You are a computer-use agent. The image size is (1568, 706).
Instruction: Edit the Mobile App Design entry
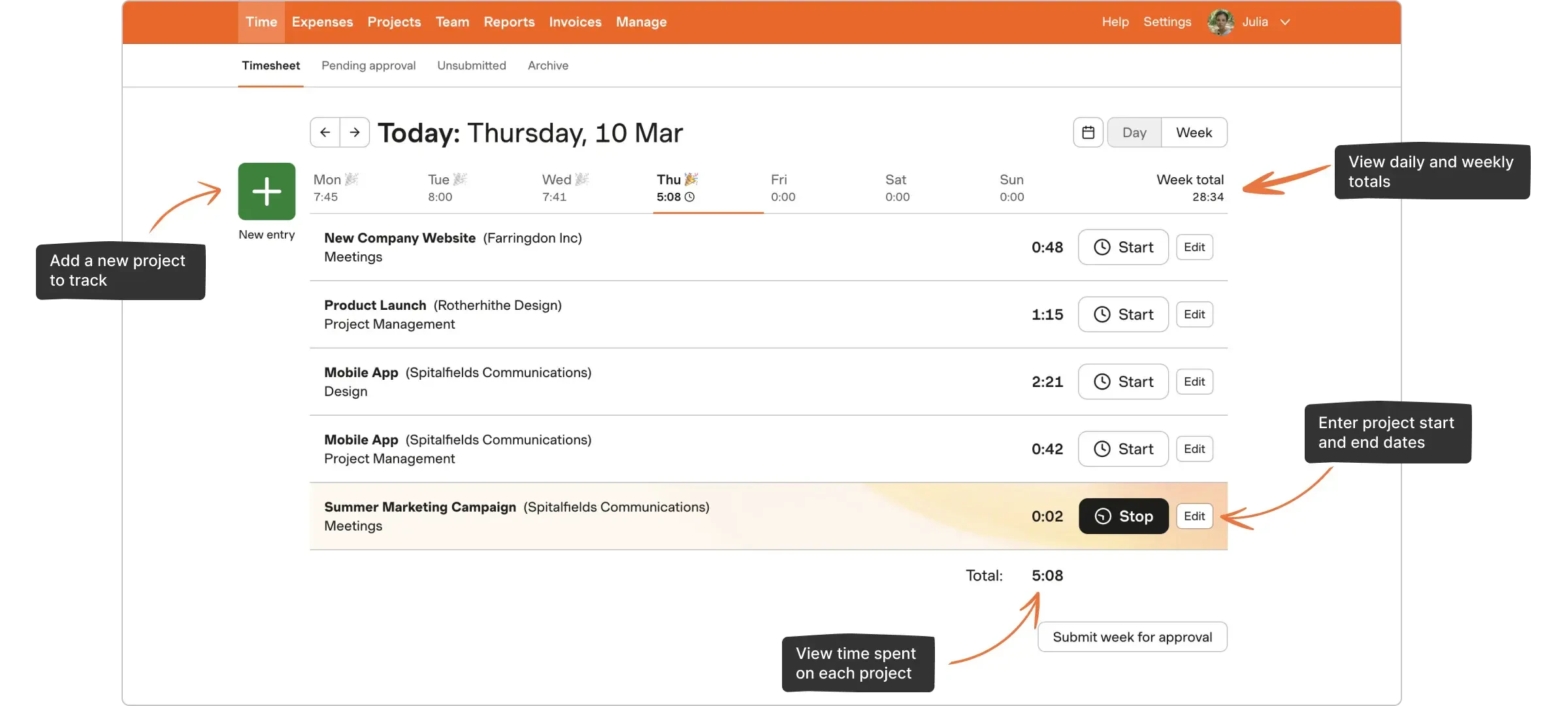(x=1194, y=382)
